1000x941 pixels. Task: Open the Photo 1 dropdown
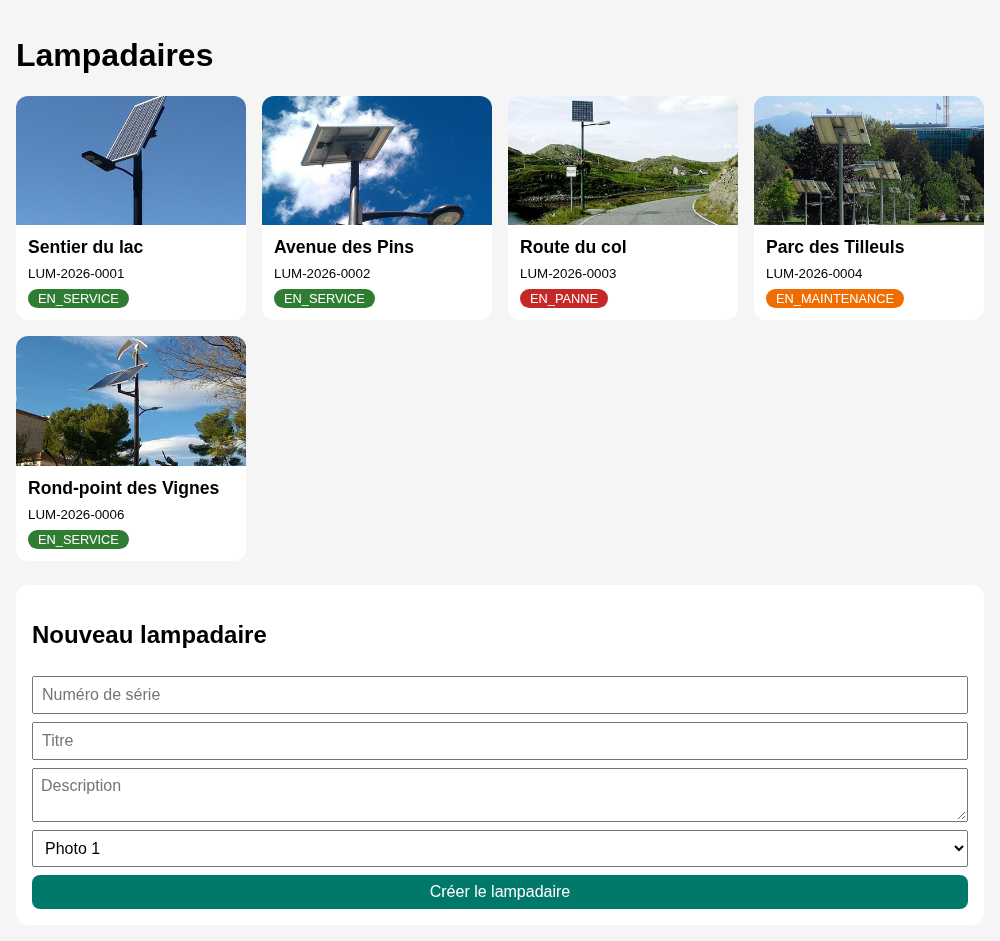pyautogui.click(x=500, y=848)
